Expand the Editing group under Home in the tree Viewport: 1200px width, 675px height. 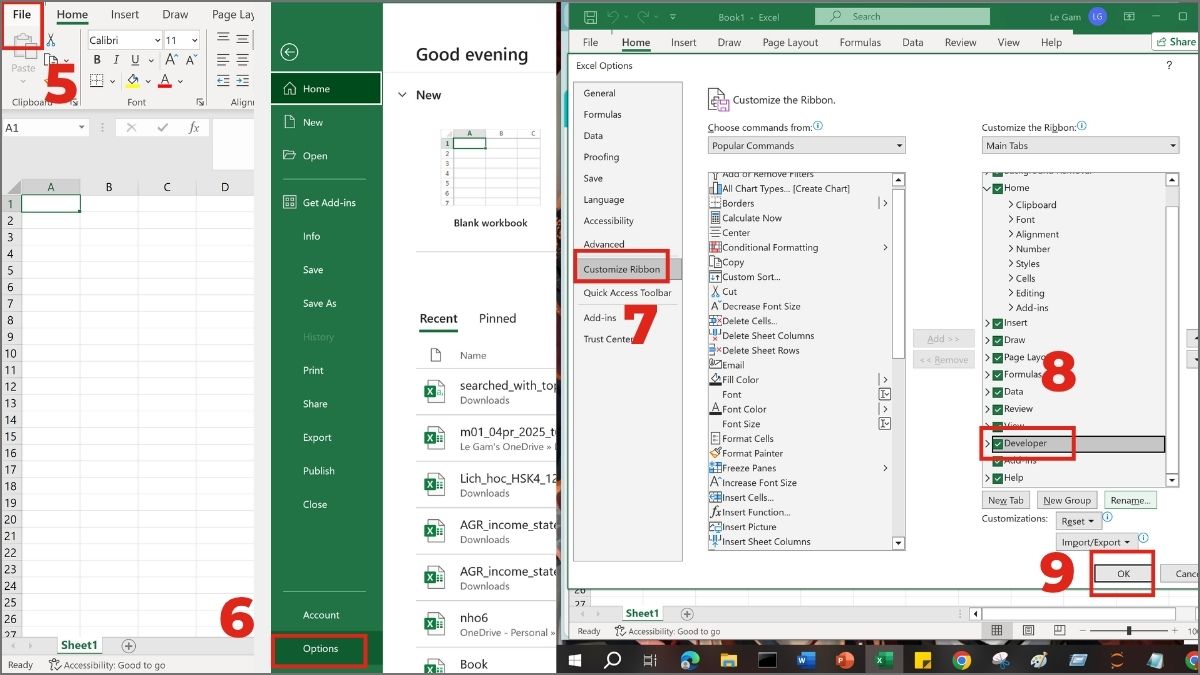tap(1011, 293)
